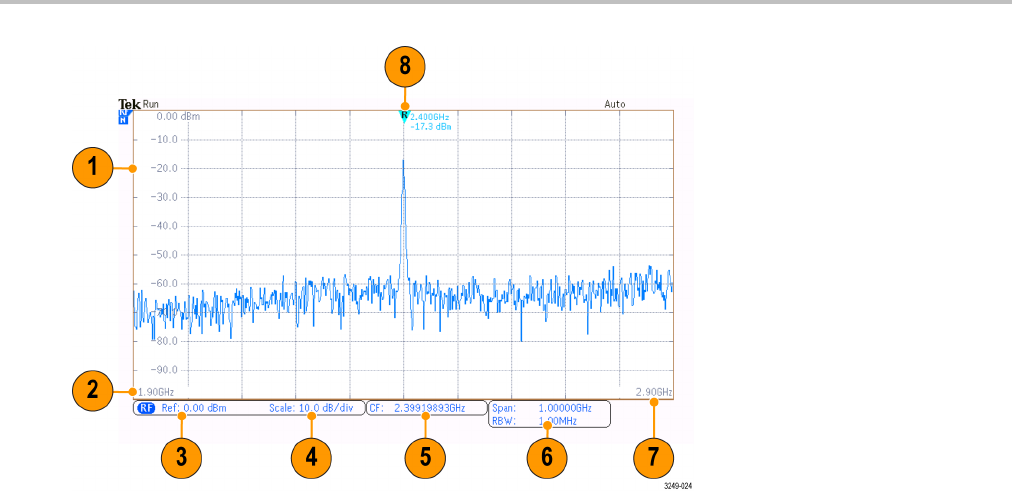
Task: Click the 2.400GHz marker readout text
Action: tap(430, 117)
